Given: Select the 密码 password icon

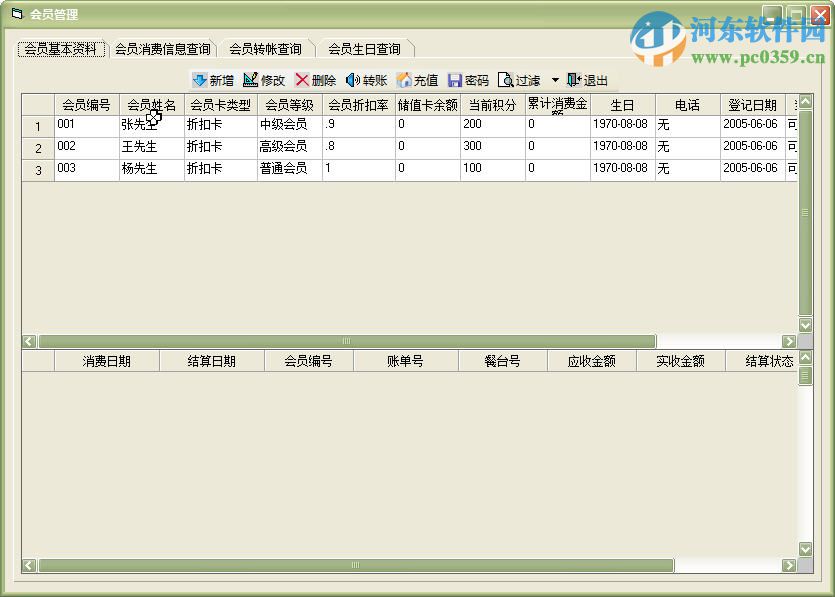Looking at the screenshot, I should [467, 80].
